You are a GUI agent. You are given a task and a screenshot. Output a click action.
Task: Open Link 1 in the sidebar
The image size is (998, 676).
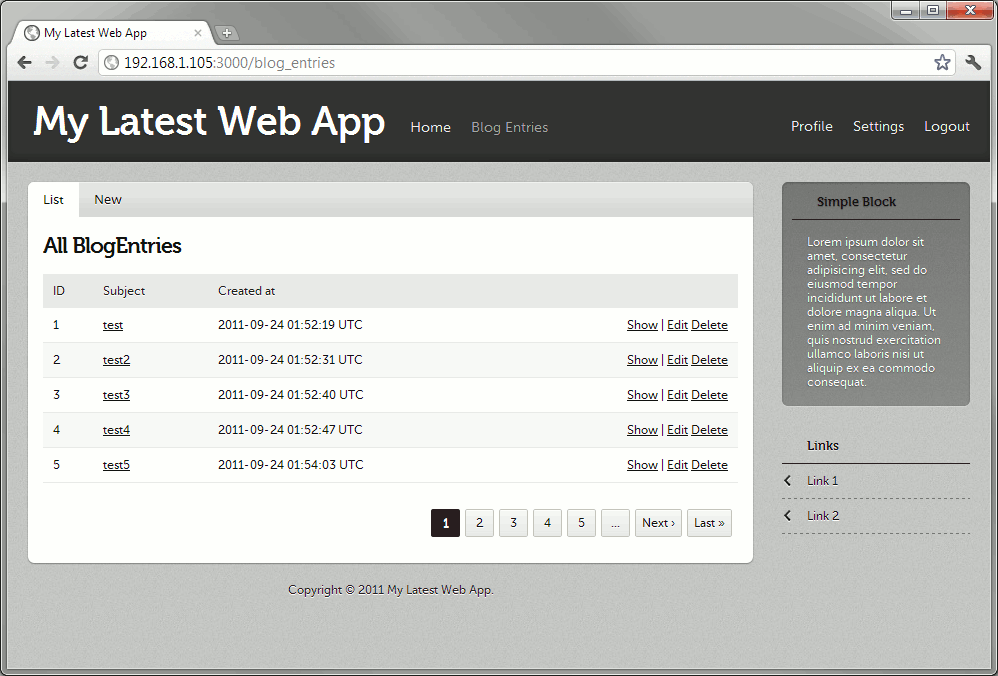[822, 481]
